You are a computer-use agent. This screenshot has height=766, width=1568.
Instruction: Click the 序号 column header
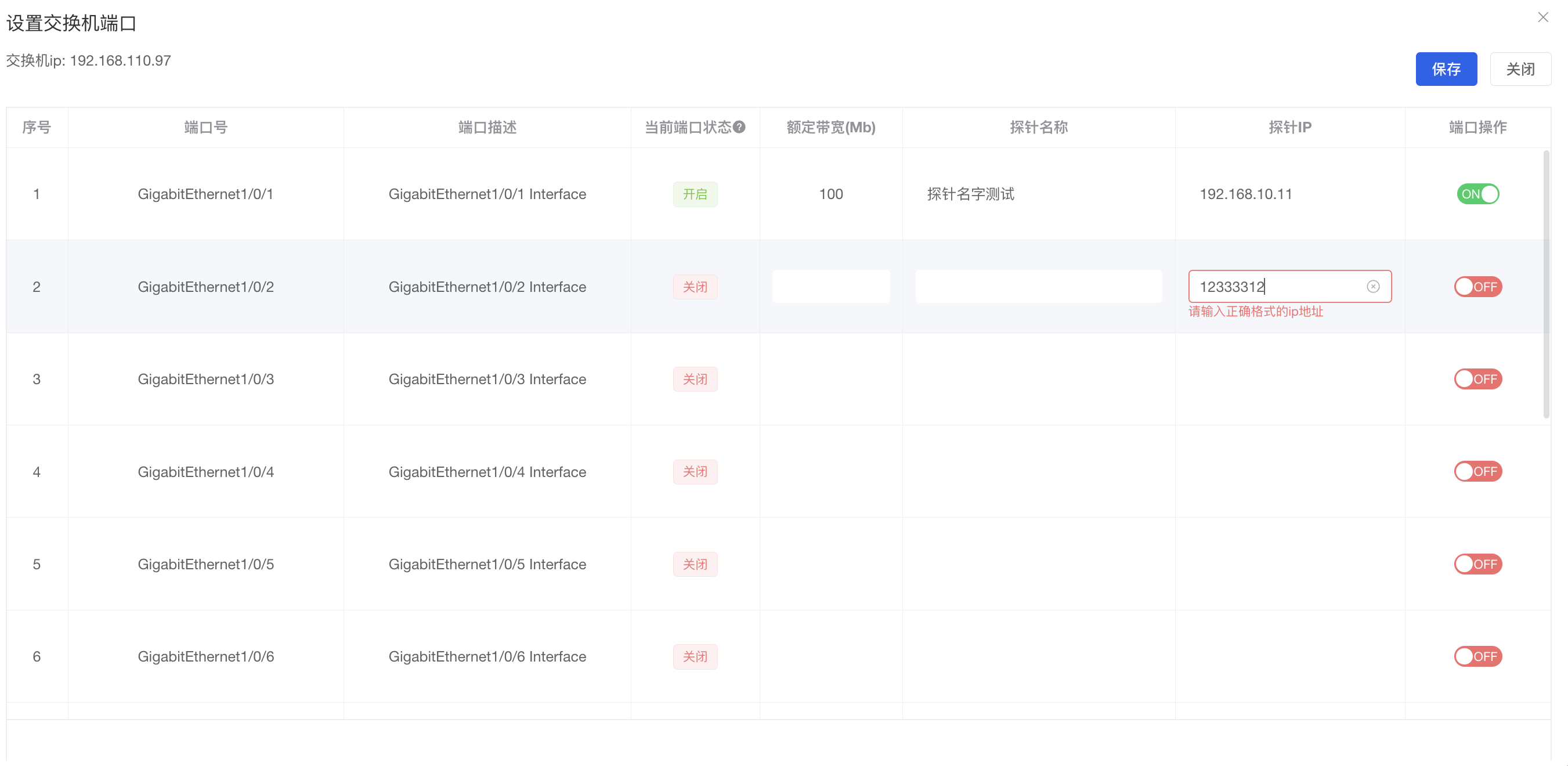click(37, 127)
